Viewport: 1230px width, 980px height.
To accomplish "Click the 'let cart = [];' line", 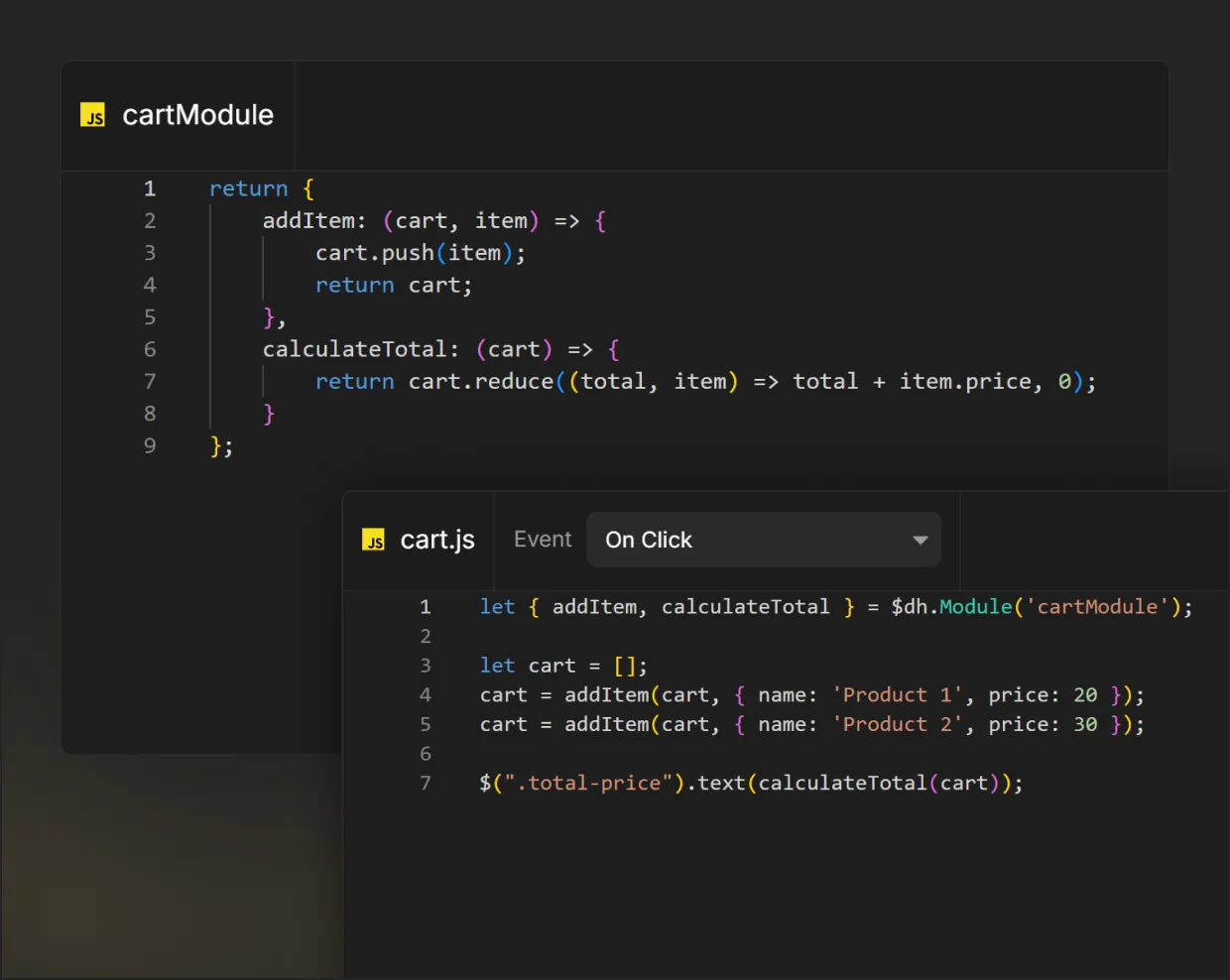I will pyautogui.click(x=563, y=666).
